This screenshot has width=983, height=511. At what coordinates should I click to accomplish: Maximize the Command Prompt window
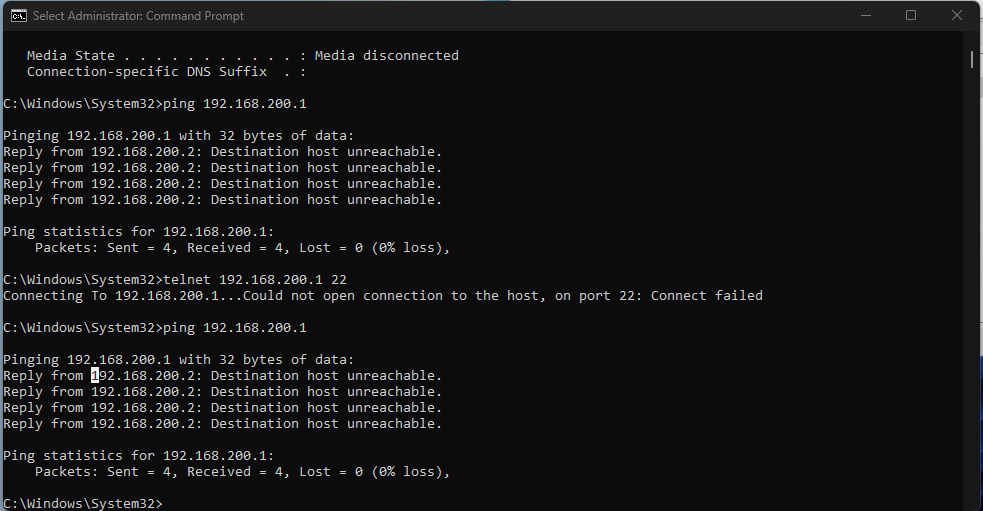click(910, 15)
